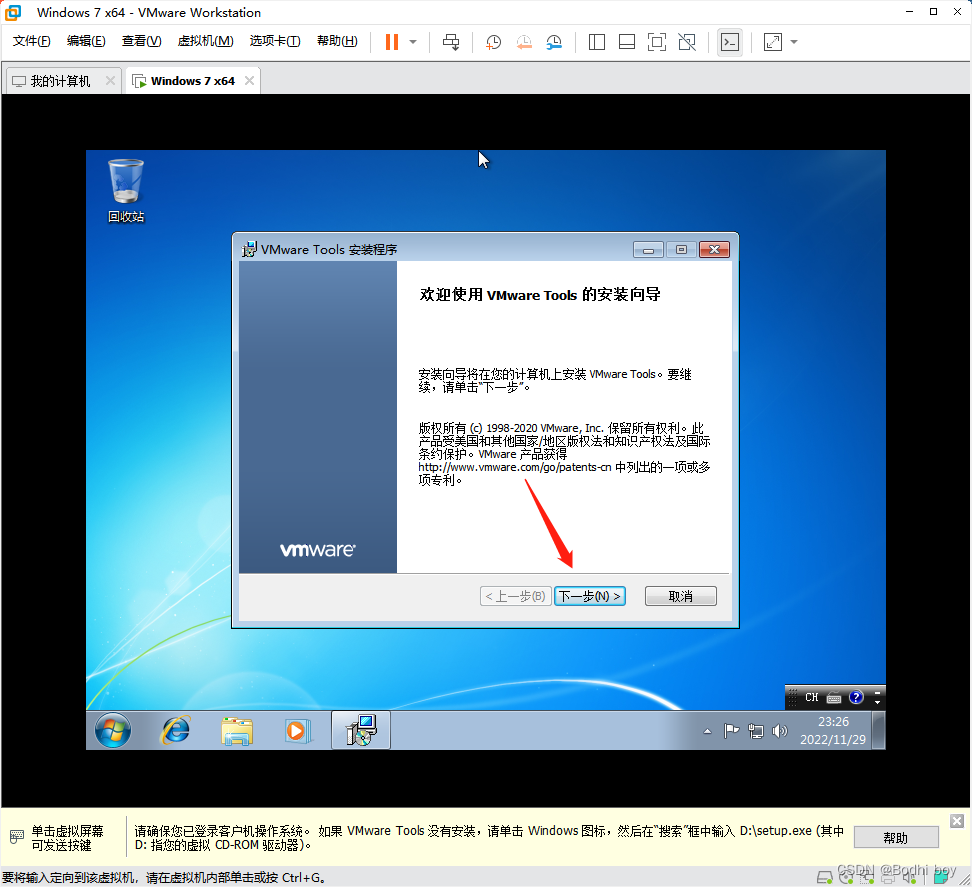The height and width of the screenshot is (887, 972).
Task: Click the language bar help icon
Action: coord(856,697)
